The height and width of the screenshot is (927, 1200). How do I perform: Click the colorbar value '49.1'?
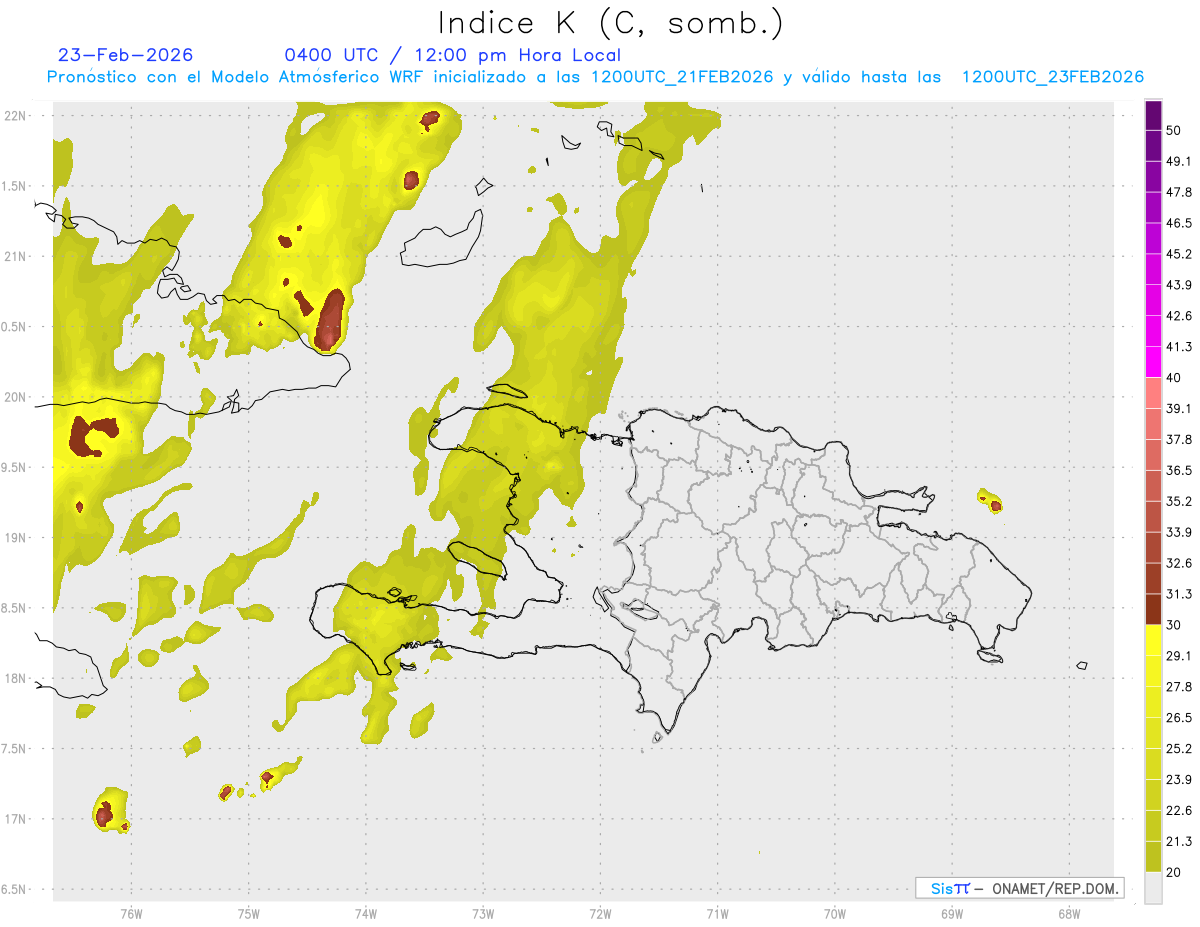[1179, 161]
